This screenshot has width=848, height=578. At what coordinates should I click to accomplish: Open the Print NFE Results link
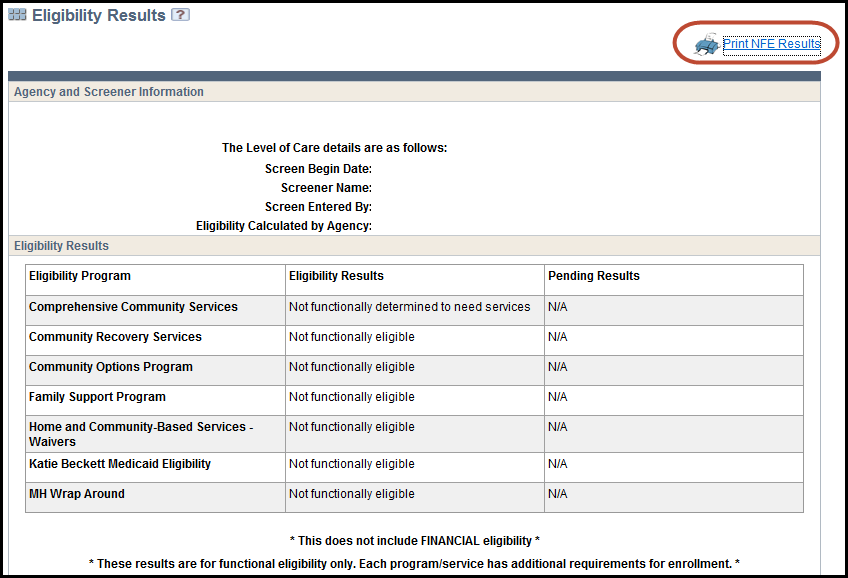pyautogui.click(x=771, y=44)
